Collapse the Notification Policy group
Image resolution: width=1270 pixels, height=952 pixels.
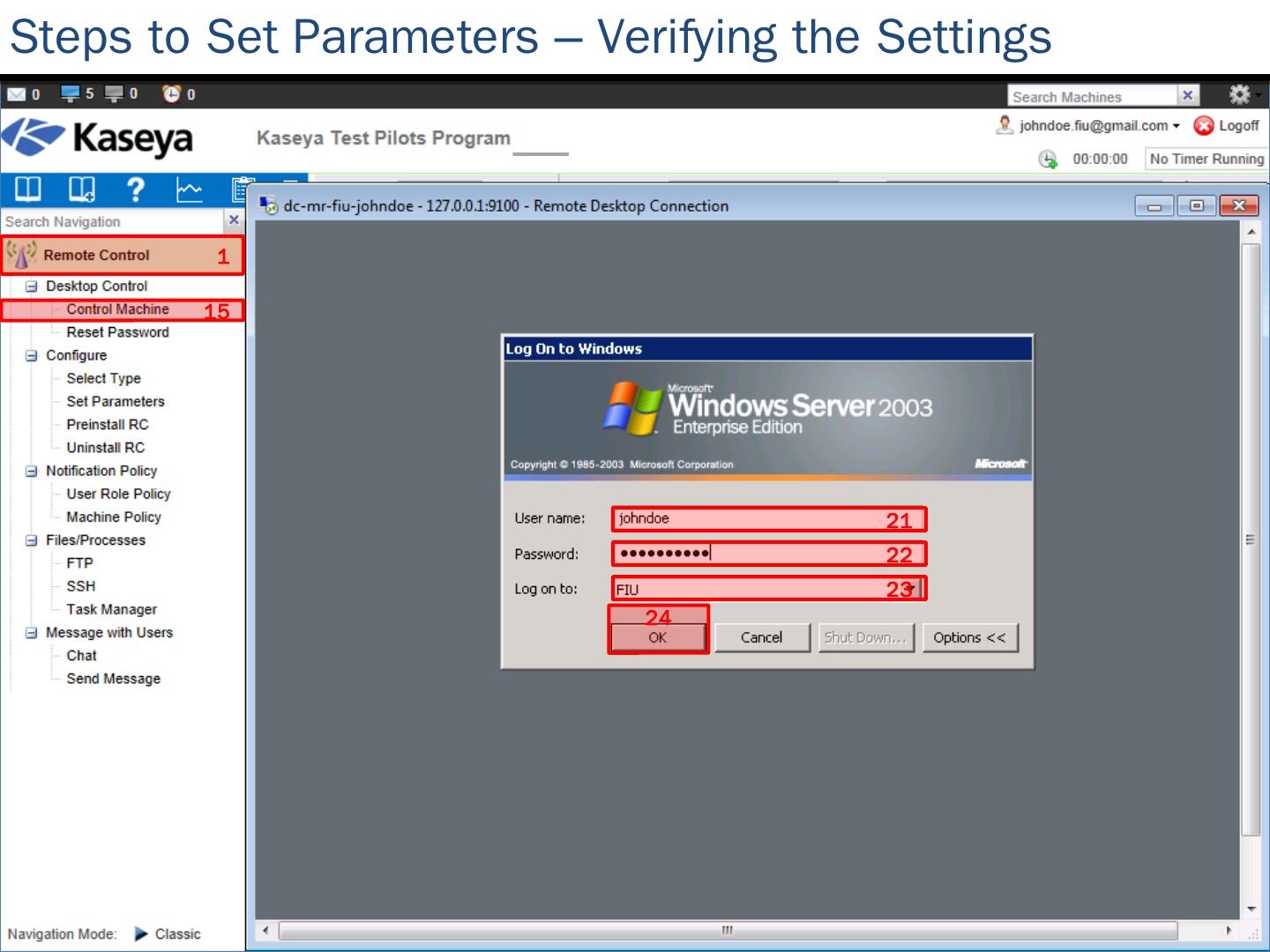click(32, 471)
